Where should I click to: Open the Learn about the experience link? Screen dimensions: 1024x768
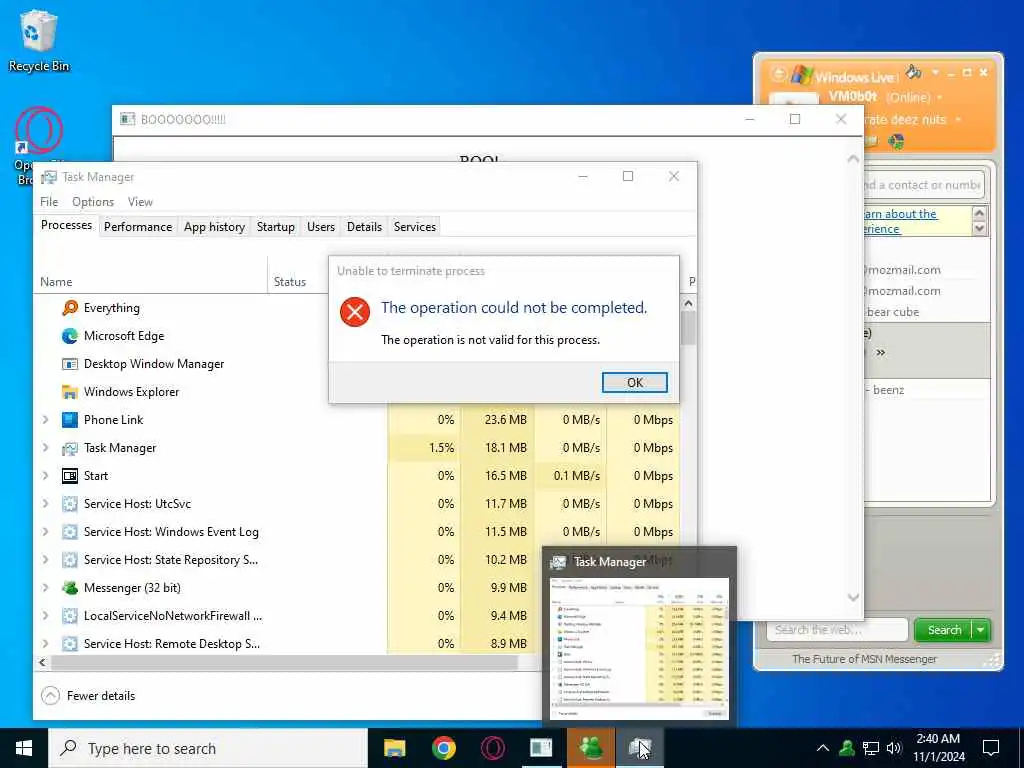[901, 221]
